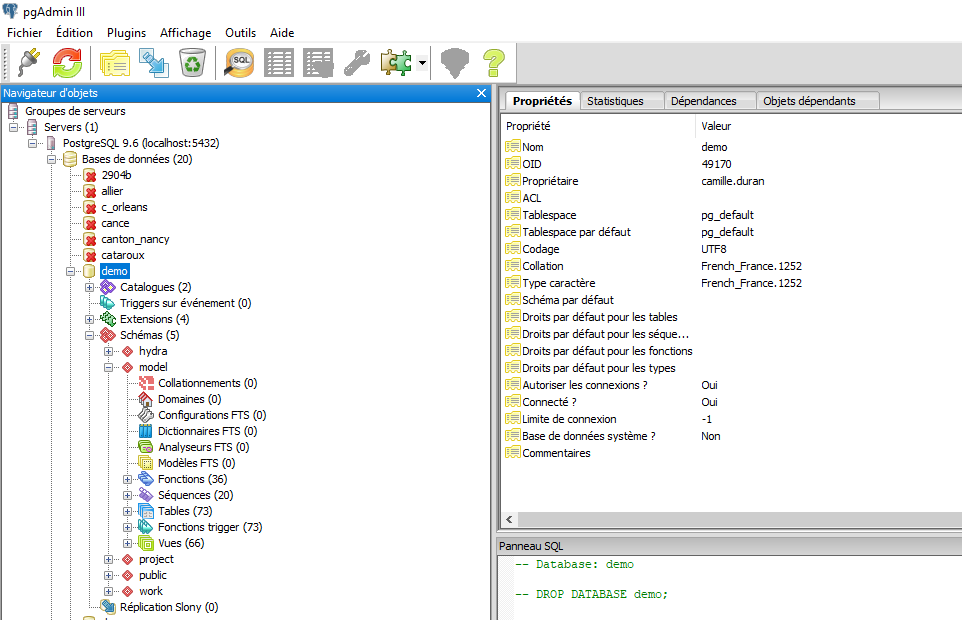Image resolution: width=962 pixels, height=620 pixels.
Task: Click the Groupes de serveurs icon
Action: point(13,111)
